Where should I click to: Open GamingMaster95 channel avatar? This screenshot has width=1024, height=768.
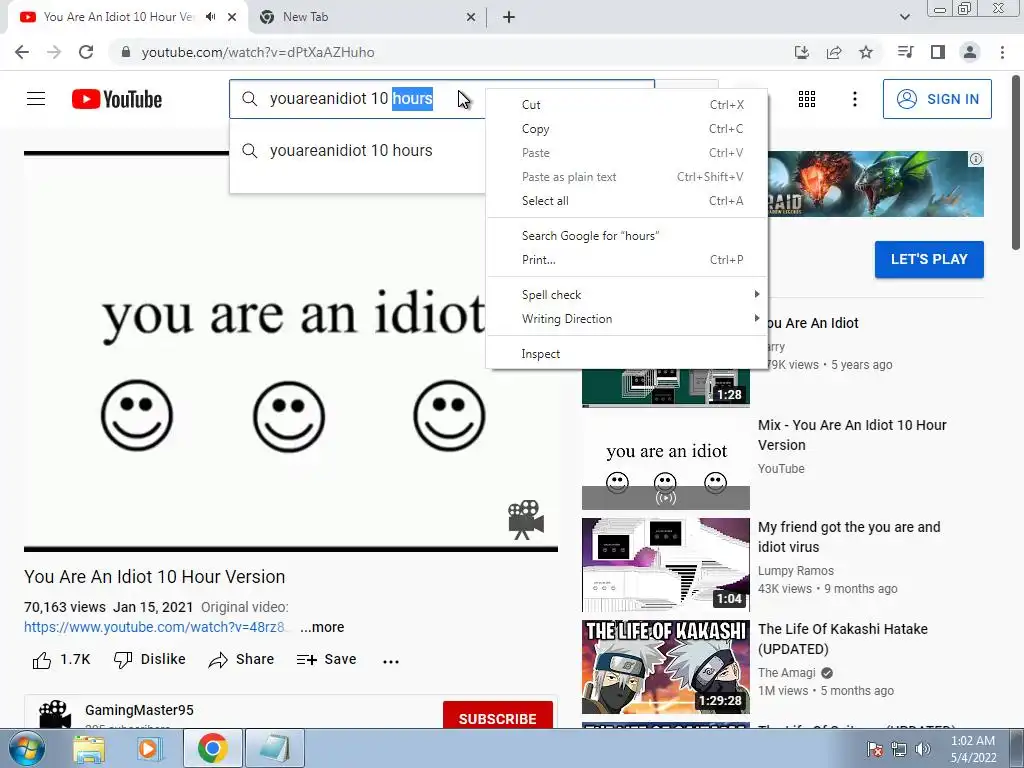(x=54, y=714)
